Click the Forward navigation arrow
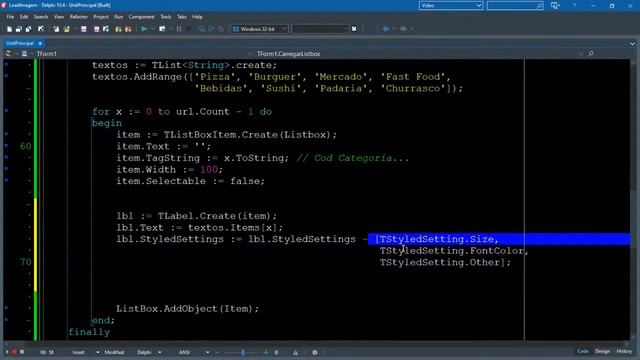This screenshot has height=360, width=640. click(403, 29)
